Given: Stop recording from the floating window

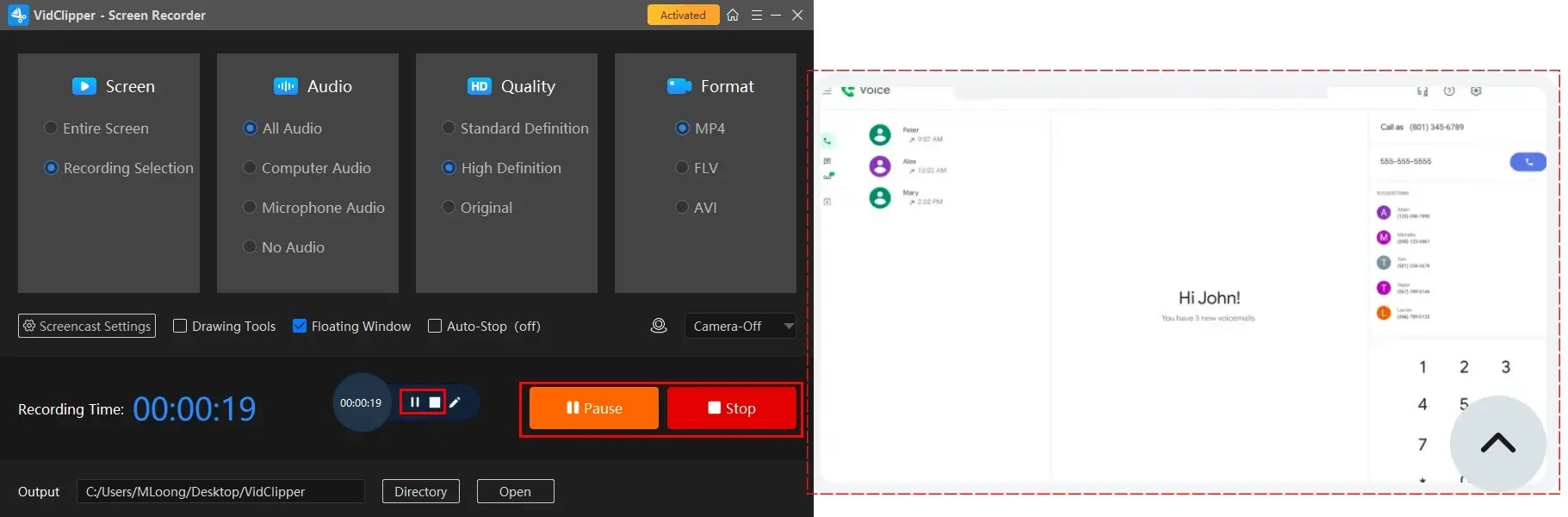Looking at the screenshot, I should point(435,402).
